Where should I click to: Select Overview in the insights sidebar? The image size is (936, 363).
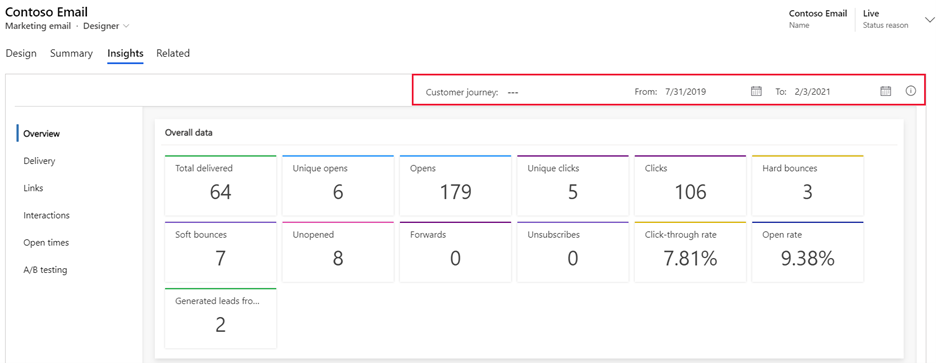(42, 134)
